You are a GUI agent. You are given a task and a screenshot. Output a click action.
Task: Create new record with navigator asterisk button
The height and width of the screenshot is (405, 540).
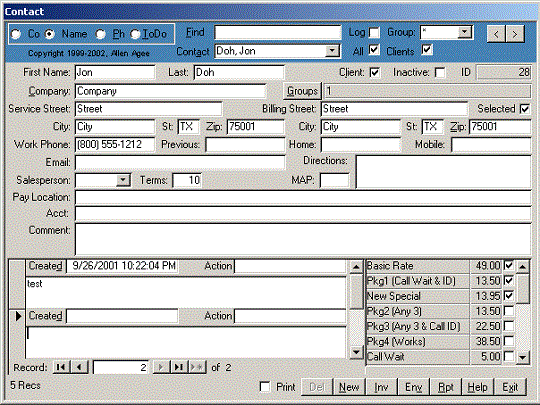pos(198,367)
